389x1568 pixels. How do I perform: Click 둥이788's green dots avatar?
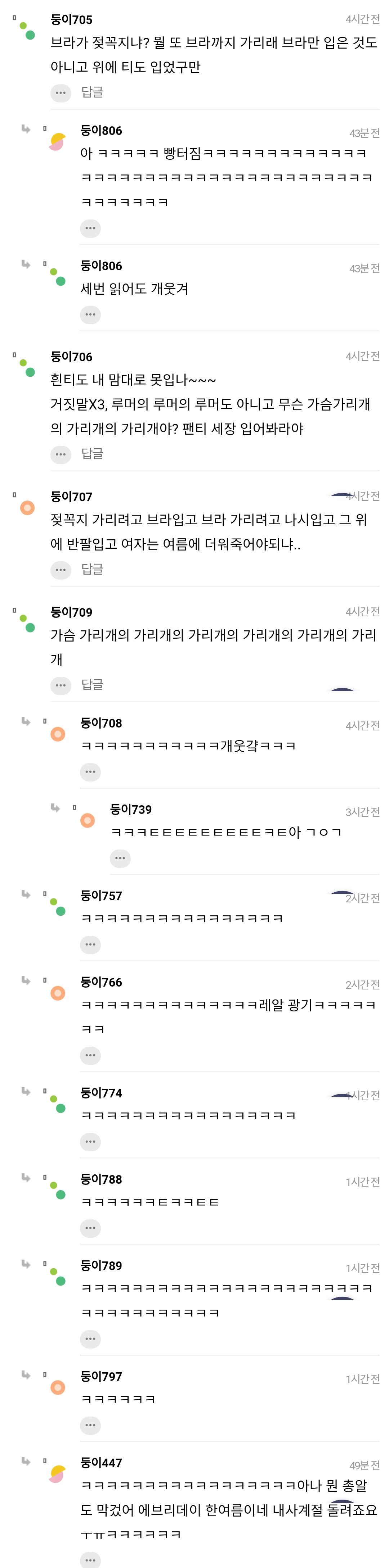tap(57, 1190)
